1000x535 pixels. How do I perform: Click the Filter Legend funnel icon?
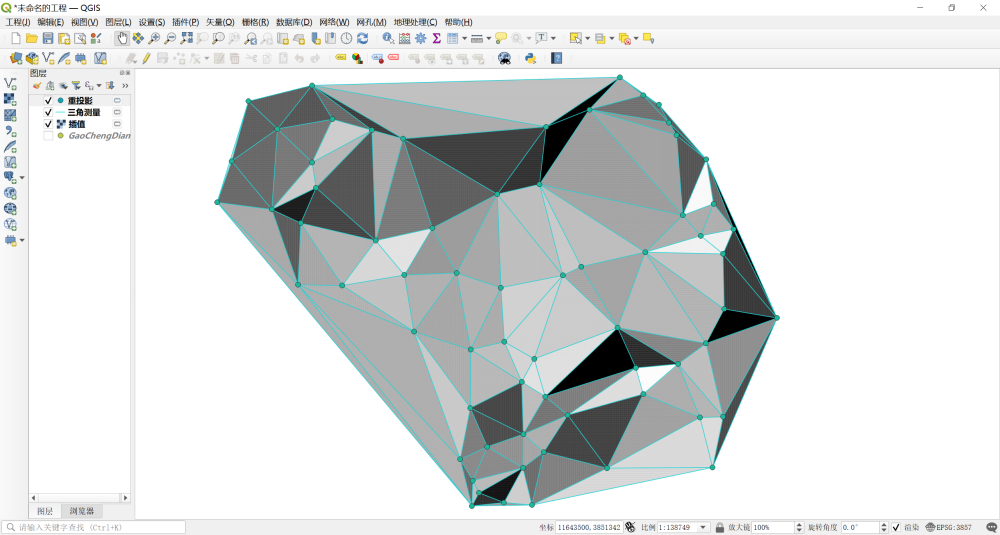coord(76,85)
